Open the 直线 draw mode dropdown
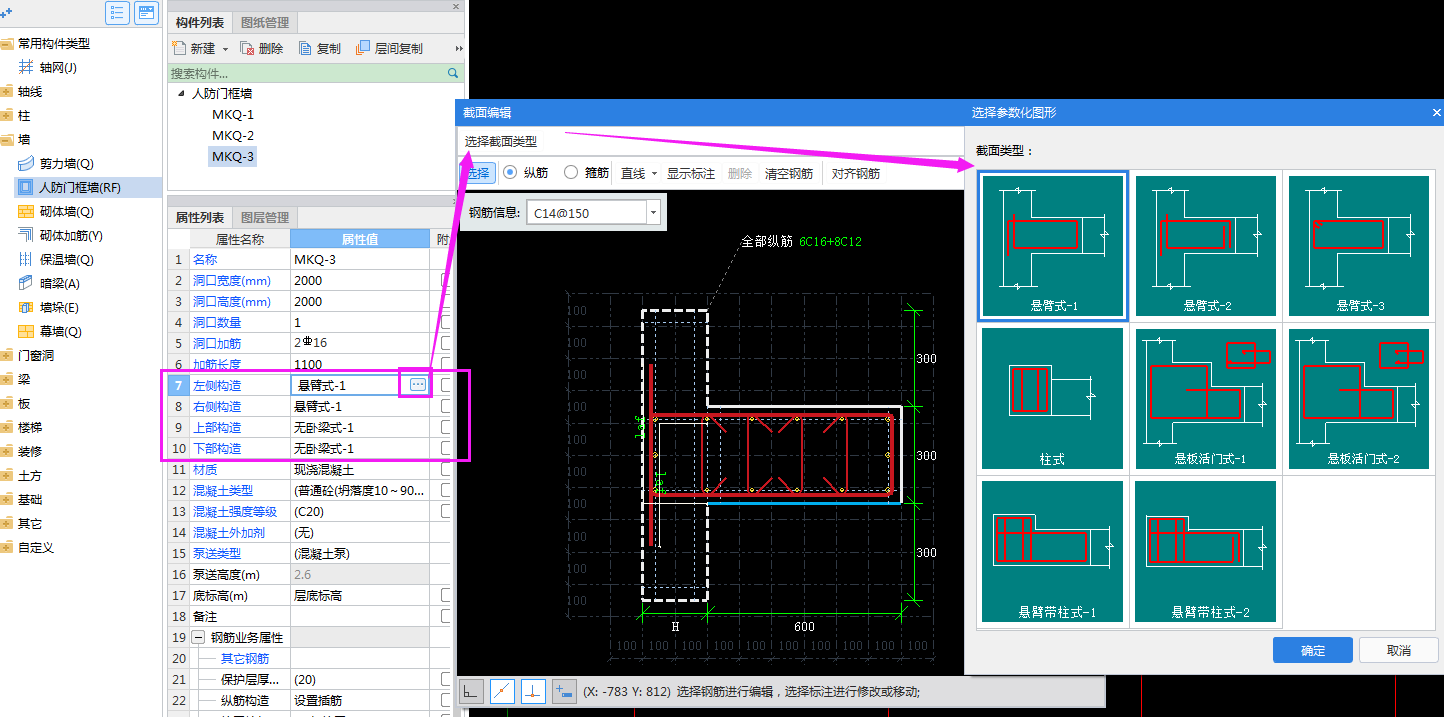This screenshot has height=717, width=1444. point(654,173)
